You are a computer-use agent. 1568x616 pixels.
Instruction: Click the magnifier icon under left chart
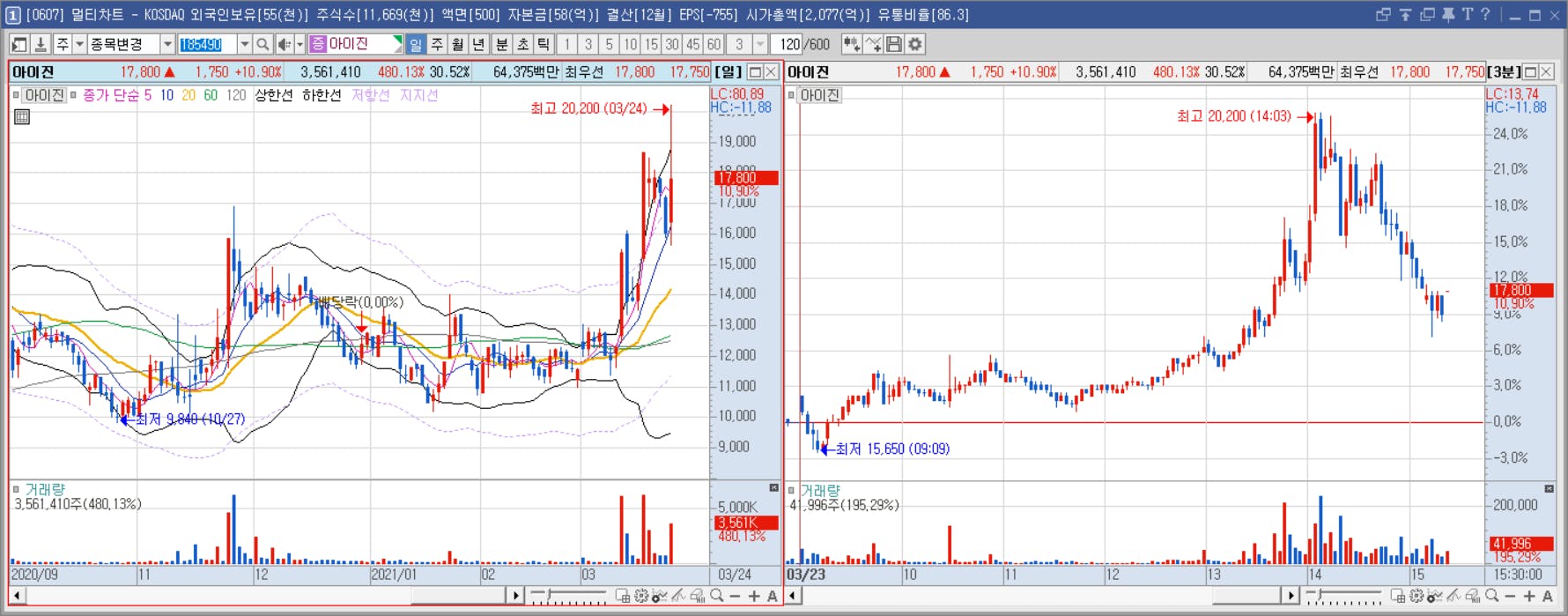tap(717, 597)
